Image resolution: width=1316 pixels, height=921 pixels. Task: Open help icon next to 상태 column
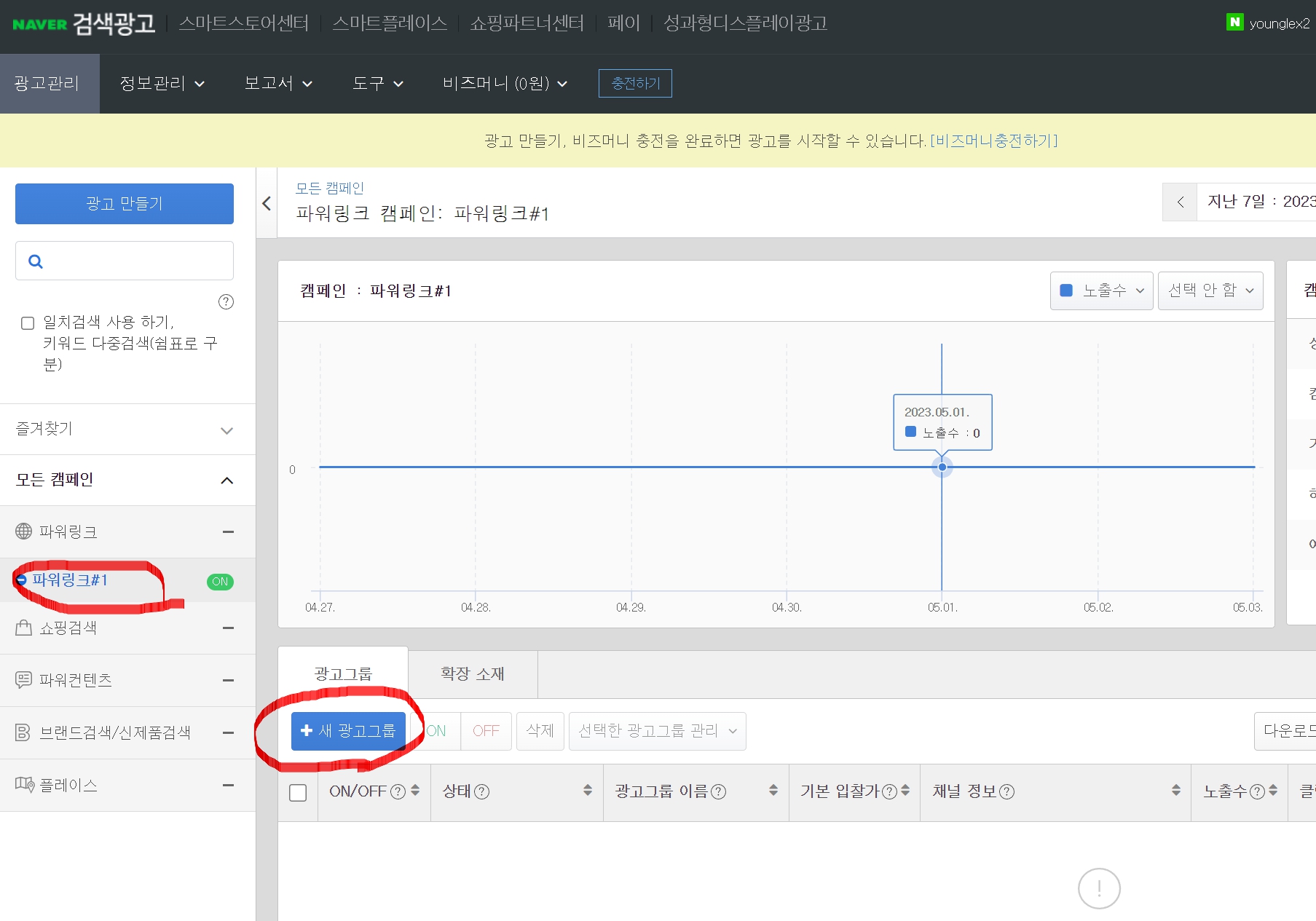tap(481, 791)
